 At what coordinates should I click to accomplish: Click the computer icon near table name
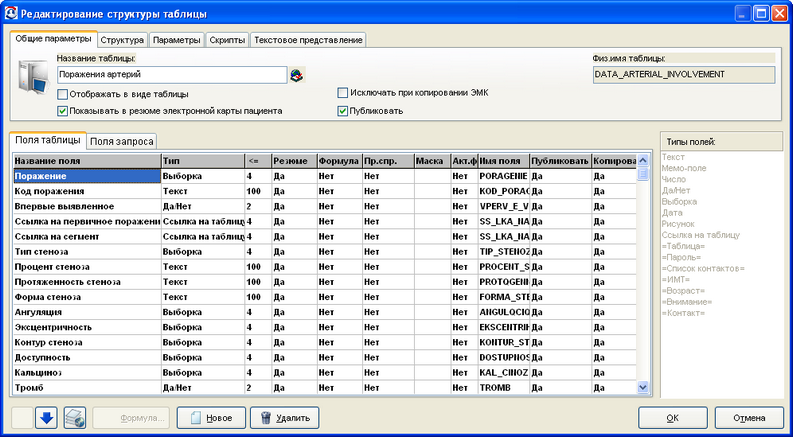[33, 75]
